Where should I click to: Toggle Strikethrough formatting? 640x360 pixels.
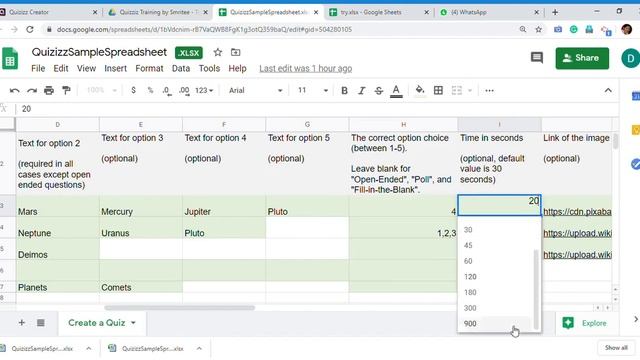pos(379,90)
